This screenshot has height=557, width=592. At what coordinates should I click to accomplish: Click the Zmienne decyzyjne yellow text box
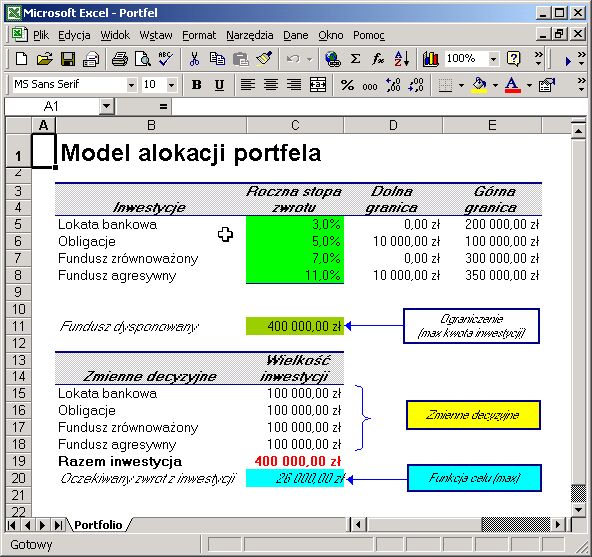click(473, 415)
